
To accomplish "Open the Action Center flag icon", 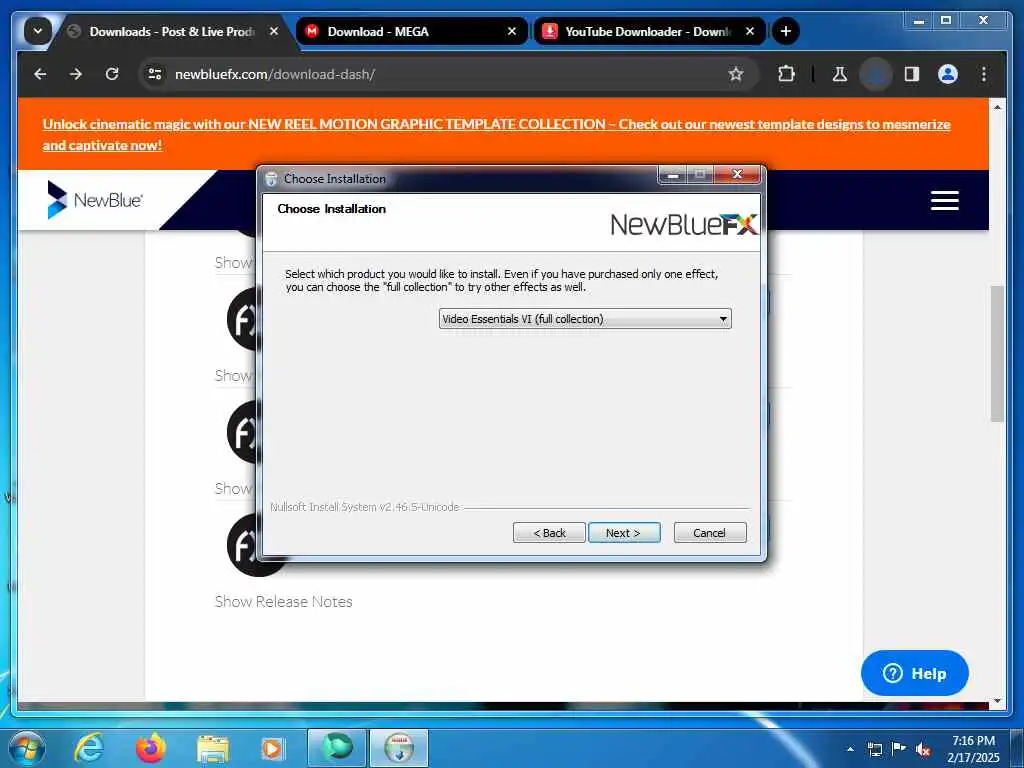I will (x=899, y=748).
